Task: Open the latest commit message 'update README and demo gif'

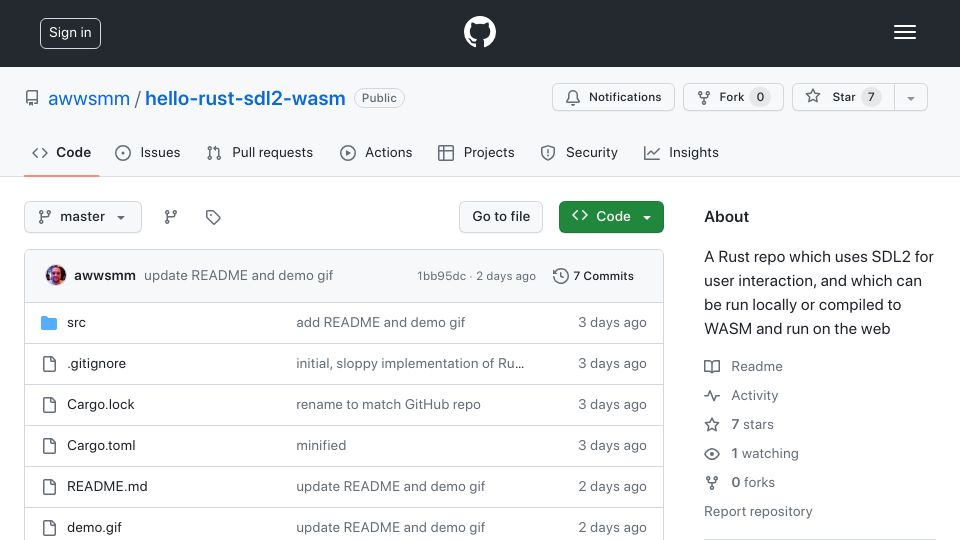Action: 239,276
